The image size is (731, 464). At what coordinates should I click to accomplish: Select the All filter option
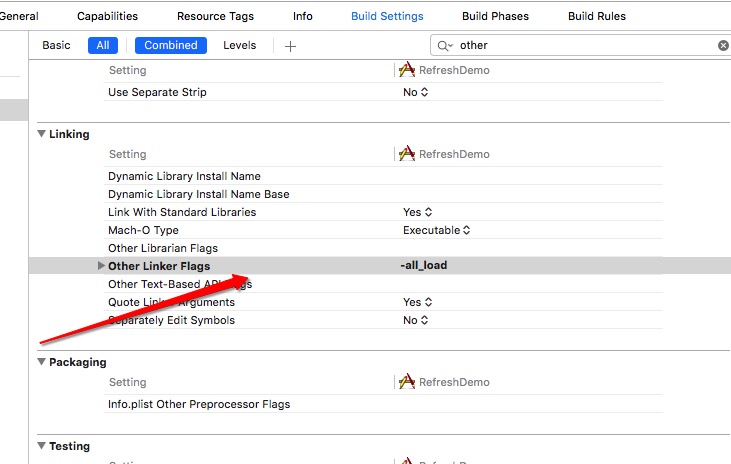tap(102, 46)
